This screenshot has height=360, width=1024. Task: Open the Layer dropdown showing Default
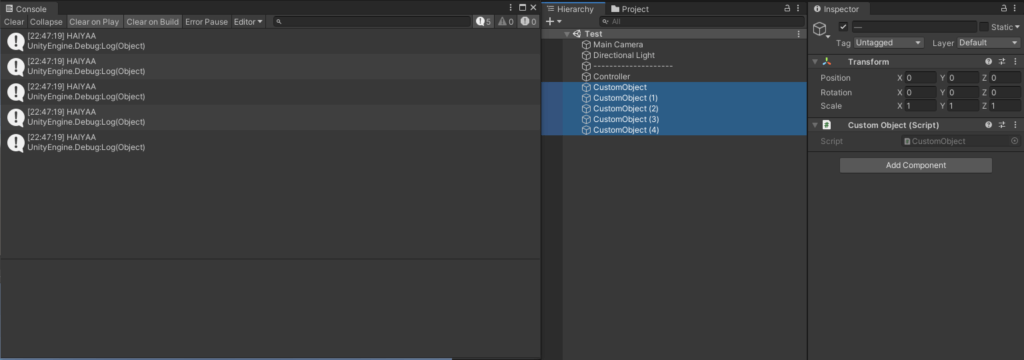click(988, 42)
